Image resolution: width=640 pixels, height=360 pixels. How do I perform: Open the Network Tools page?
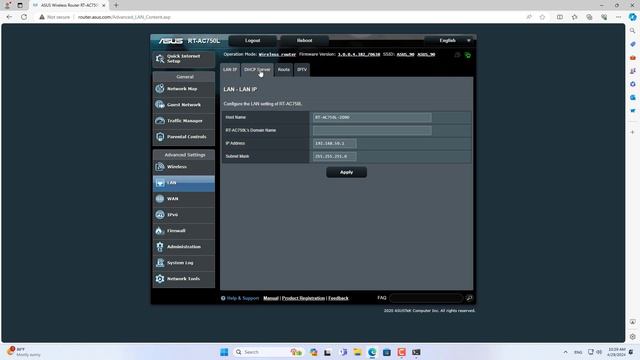point(184,279)
